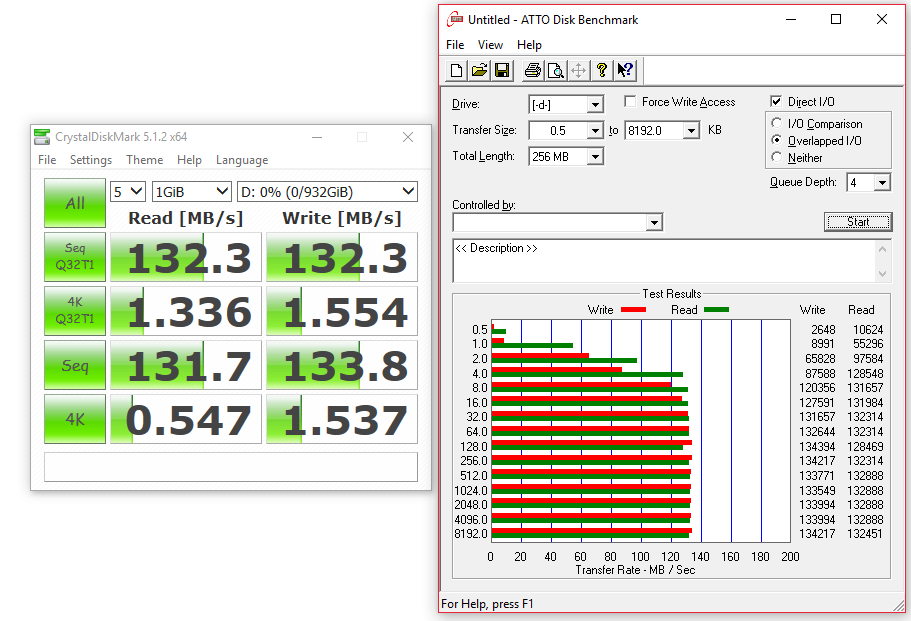Screen dimensions: 911x621
Task: Open the Language menu in CrystalDiskMark
Action: pos(242,160)
